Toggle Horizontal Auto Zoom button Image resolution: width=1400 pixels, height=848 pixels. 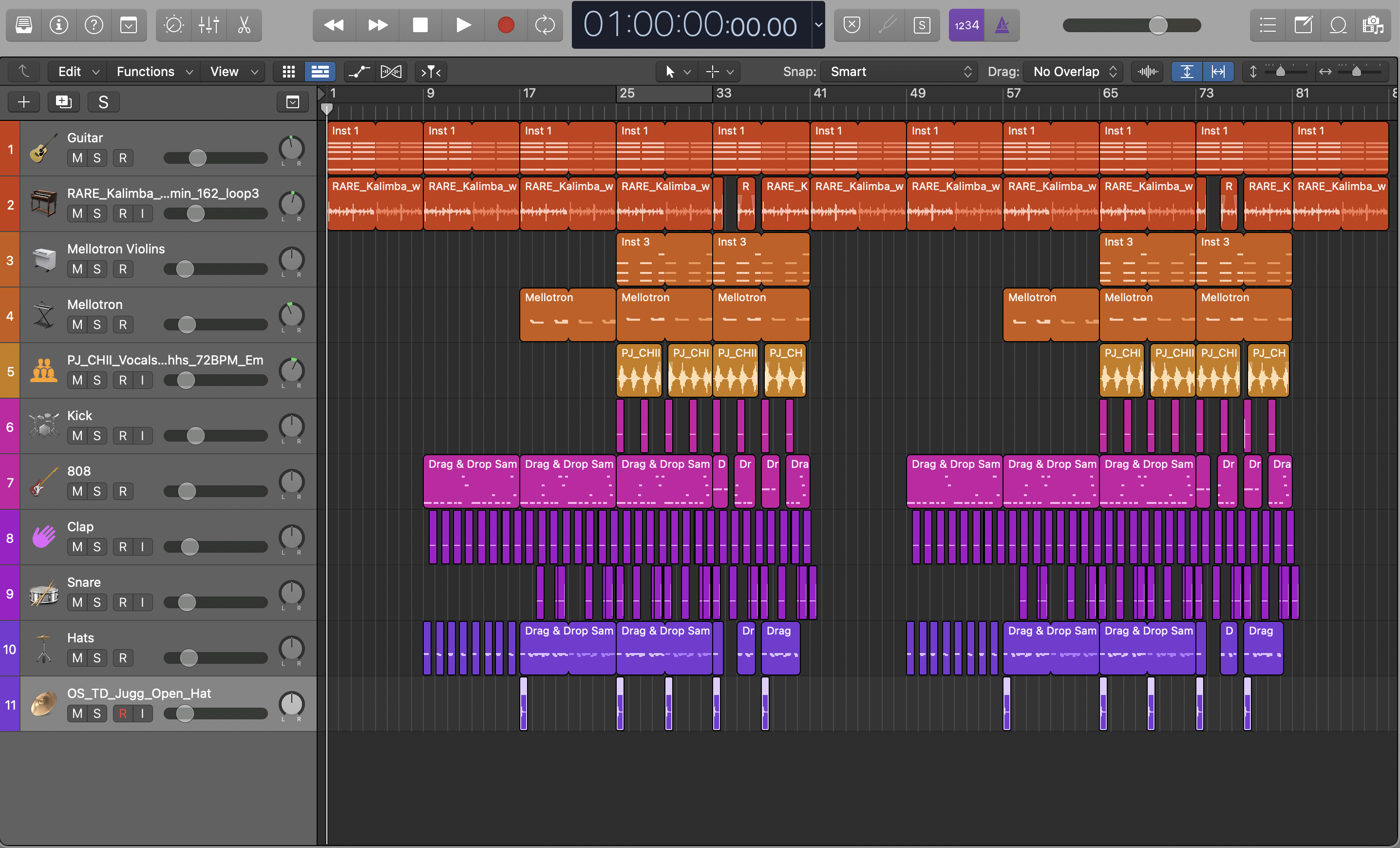click(1218, 72)
